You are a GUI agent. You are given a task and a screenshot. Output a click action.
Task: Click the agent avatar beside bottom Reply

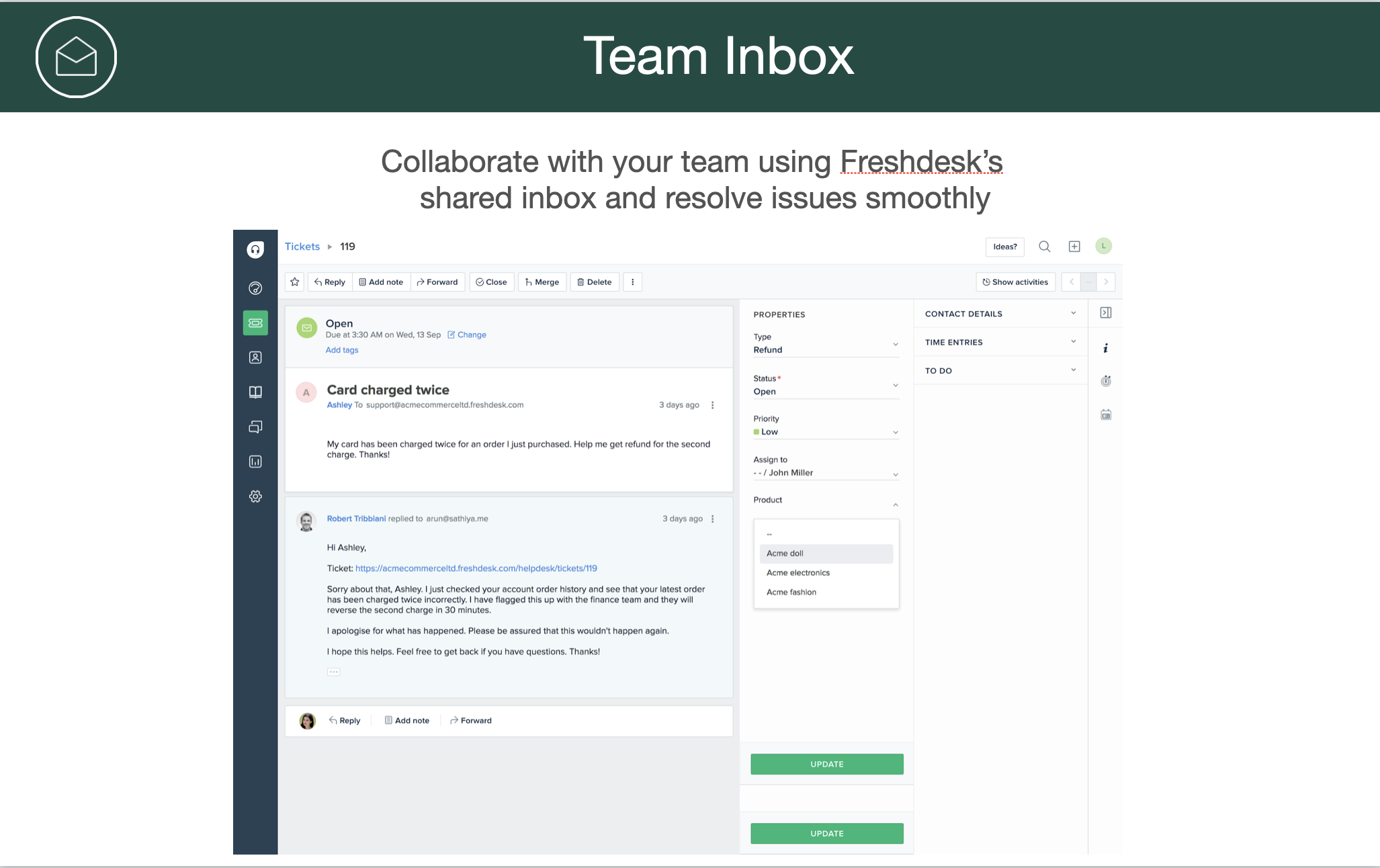(307, 721)
